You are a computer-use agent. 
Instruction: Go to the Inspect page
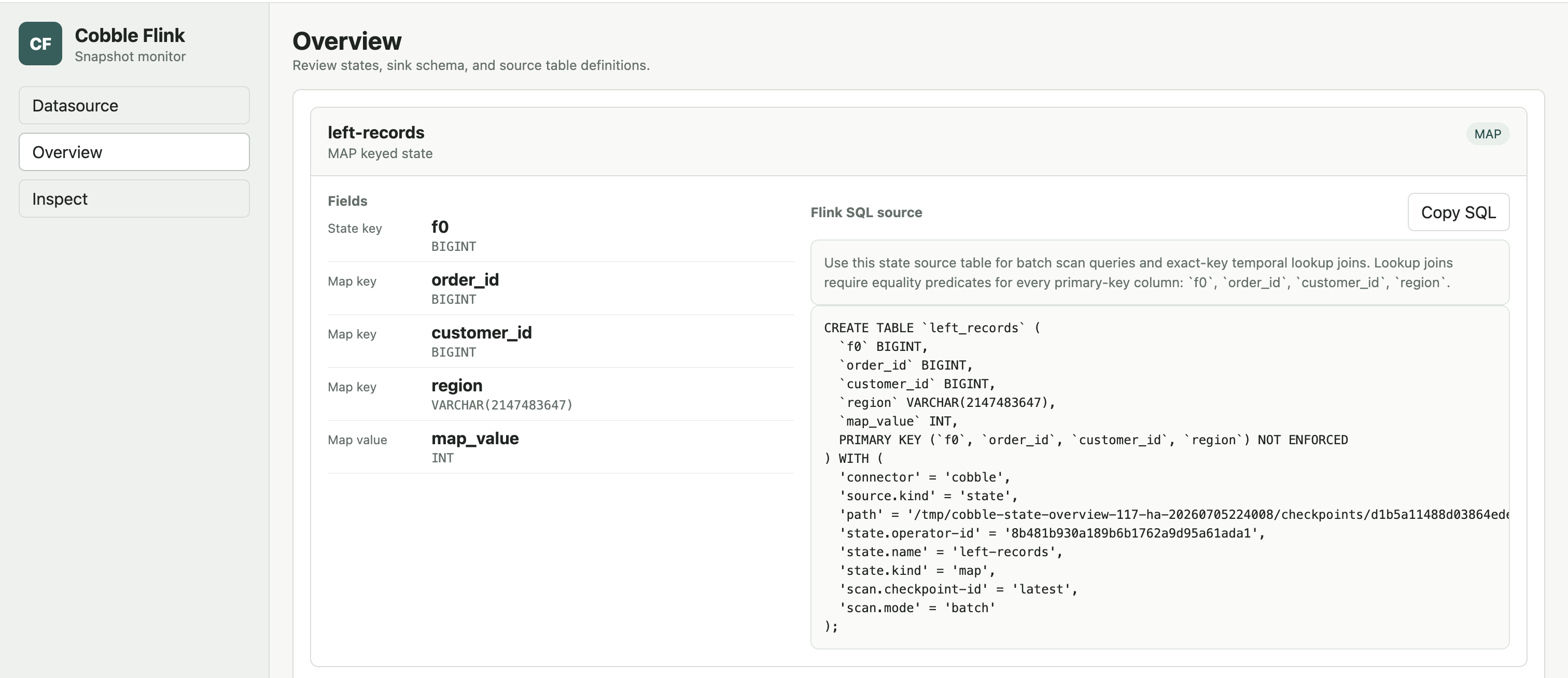(x=134, y=199)
